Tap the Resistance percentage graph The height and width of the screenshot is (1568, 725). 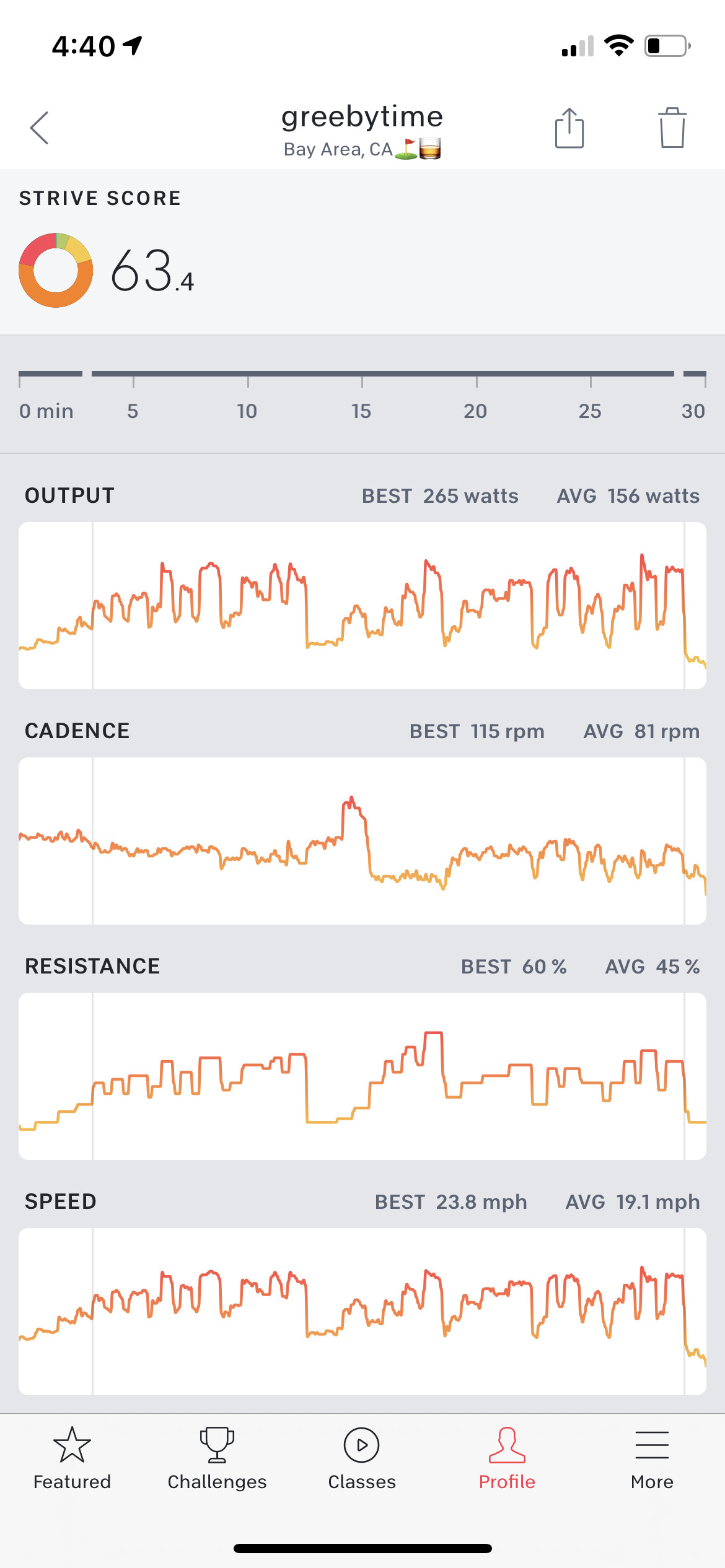click(362, 1076)
